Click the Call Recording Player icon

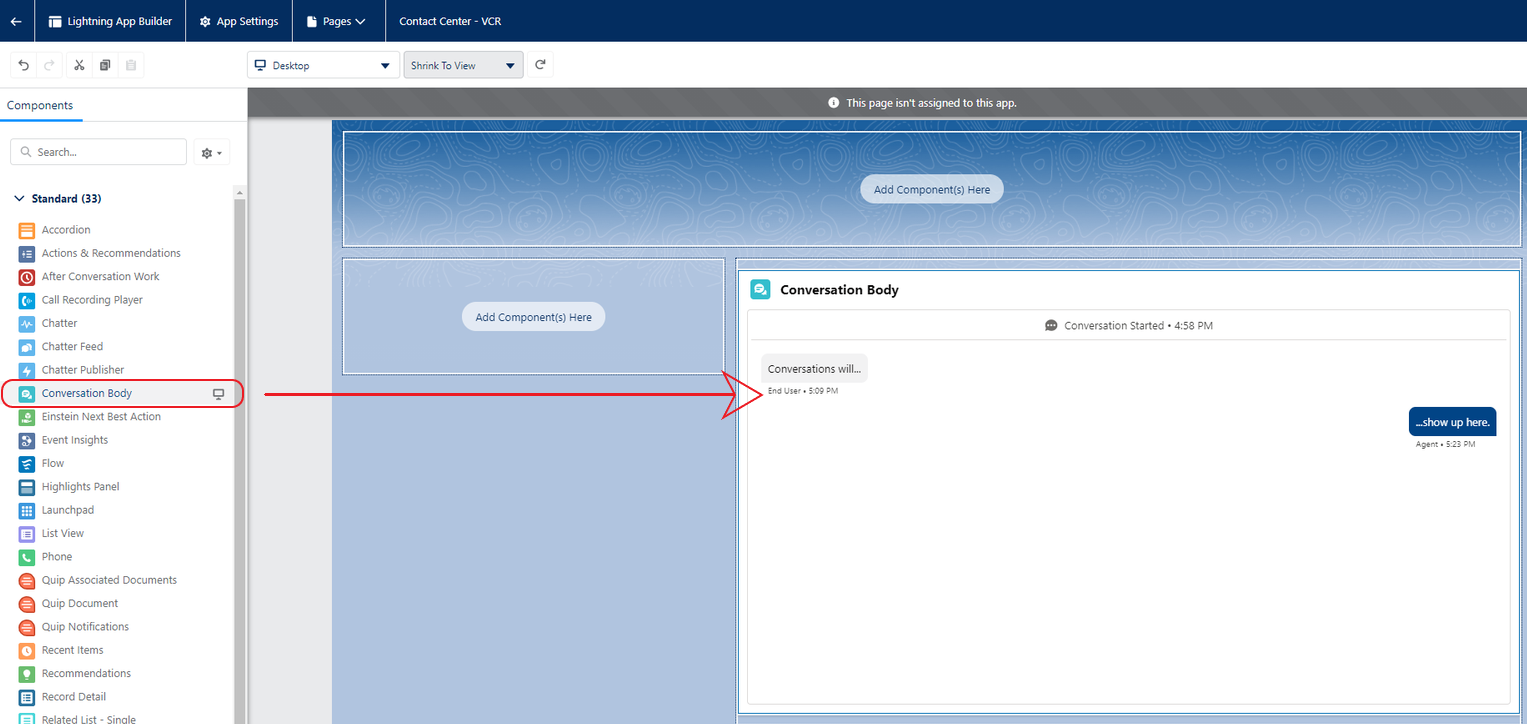point(27,300)
